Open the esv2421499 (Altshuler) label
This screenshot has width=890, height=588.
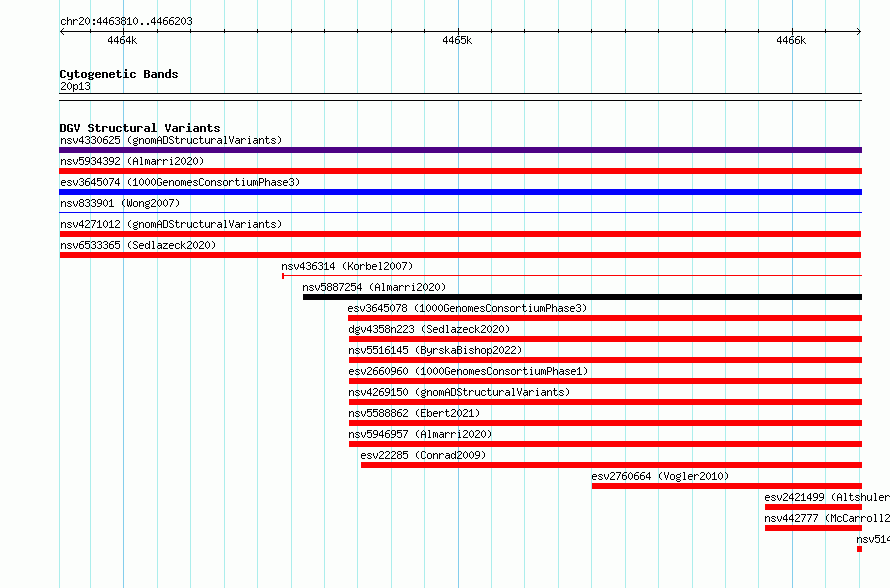point(827,497)
